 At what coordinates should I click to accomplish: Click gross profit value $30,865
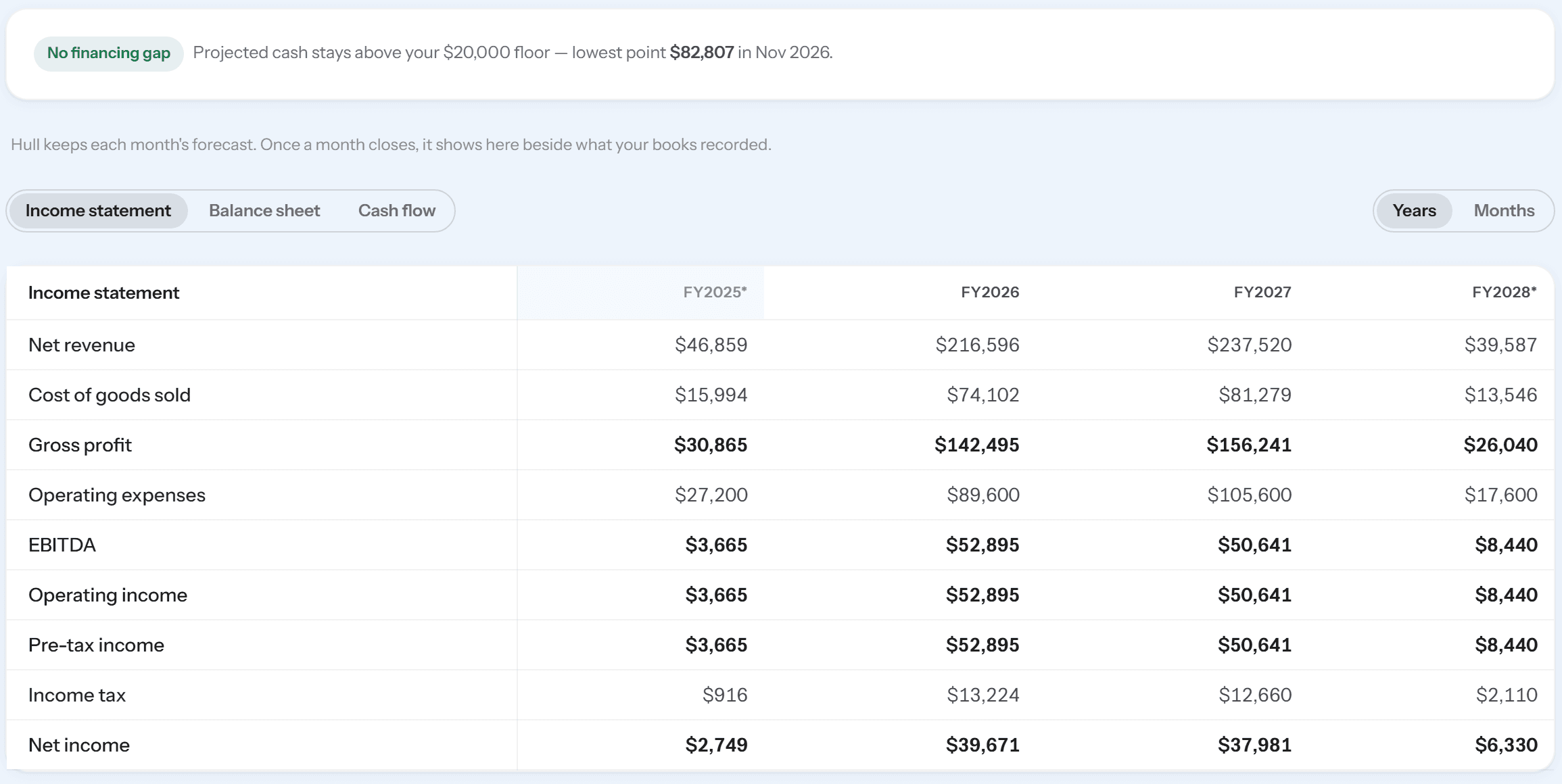pos(710,445)
